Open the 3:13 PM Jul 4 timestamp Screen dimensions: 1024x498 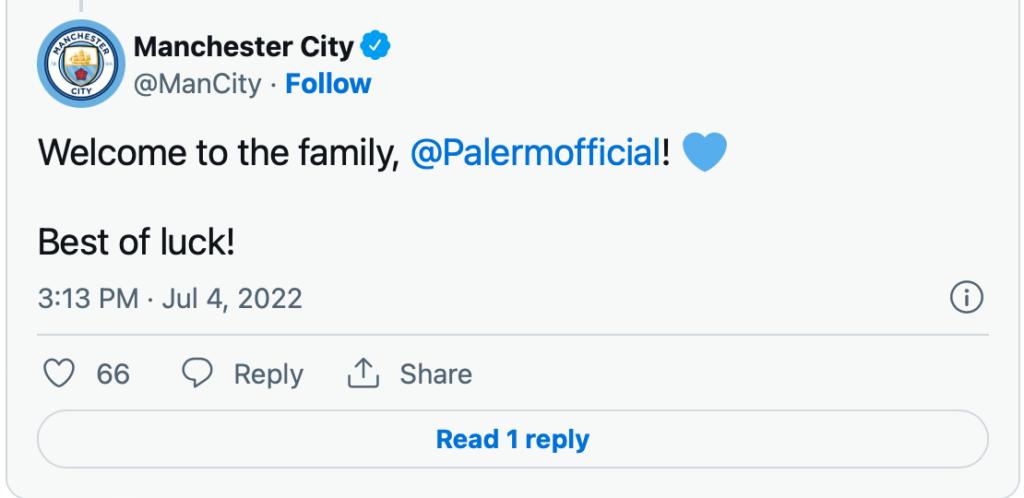pos(170,298)
